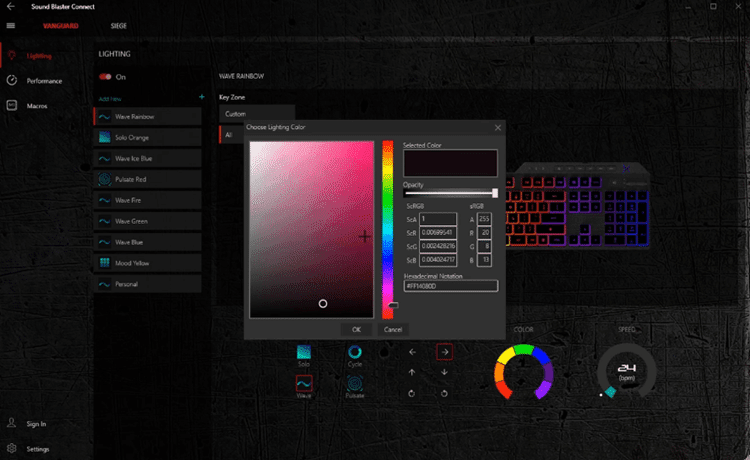This screenshot has height=460, width=750.
Task: Select the Personal profile
Action: (148, 284)
